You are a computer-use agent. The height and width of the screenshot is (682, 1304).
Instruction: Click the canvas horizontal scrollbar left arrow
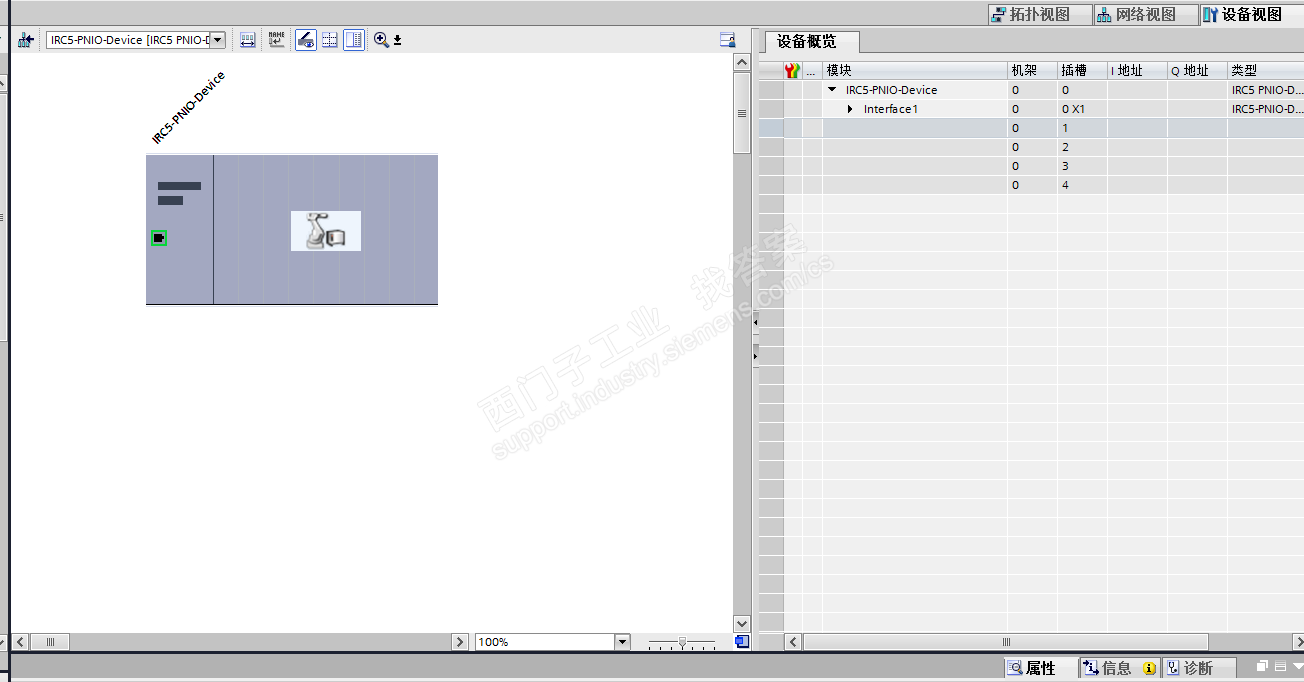(x=21, y=642)
